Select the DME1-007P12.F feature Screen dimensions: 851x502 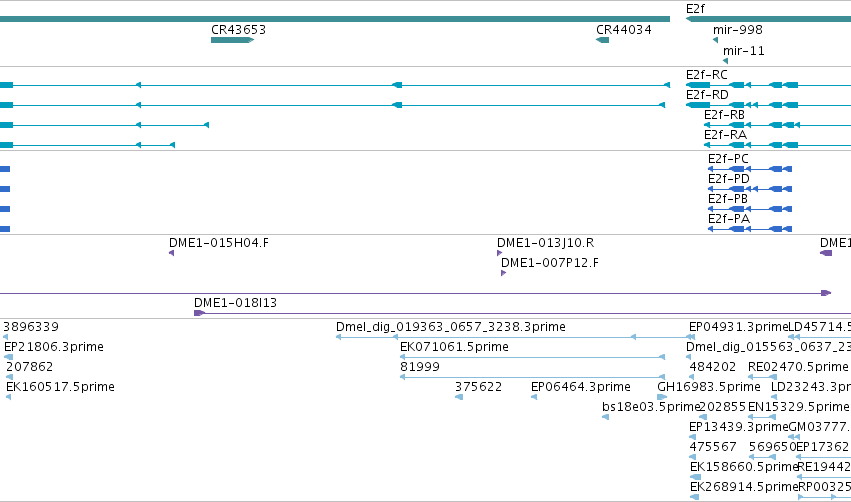[503, 274]
